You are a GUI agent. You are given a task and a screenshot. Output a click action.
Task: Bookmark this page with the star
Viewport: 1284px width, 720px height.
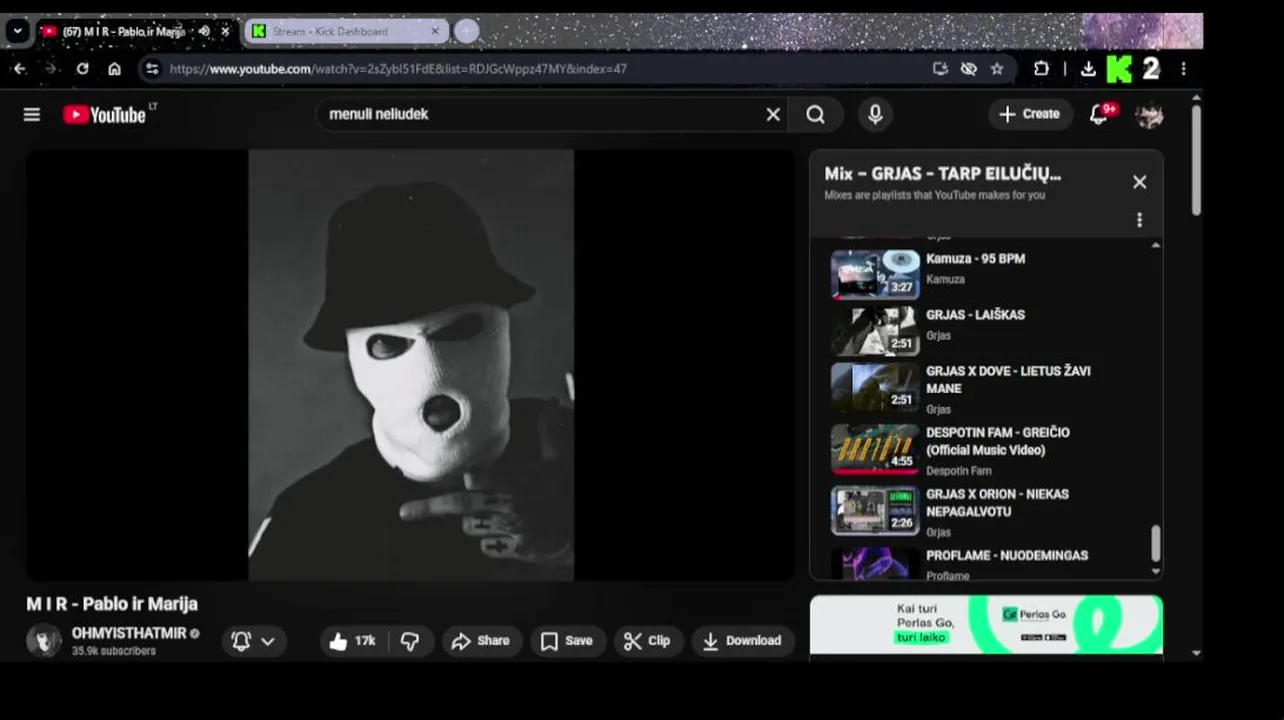(997, 69)
